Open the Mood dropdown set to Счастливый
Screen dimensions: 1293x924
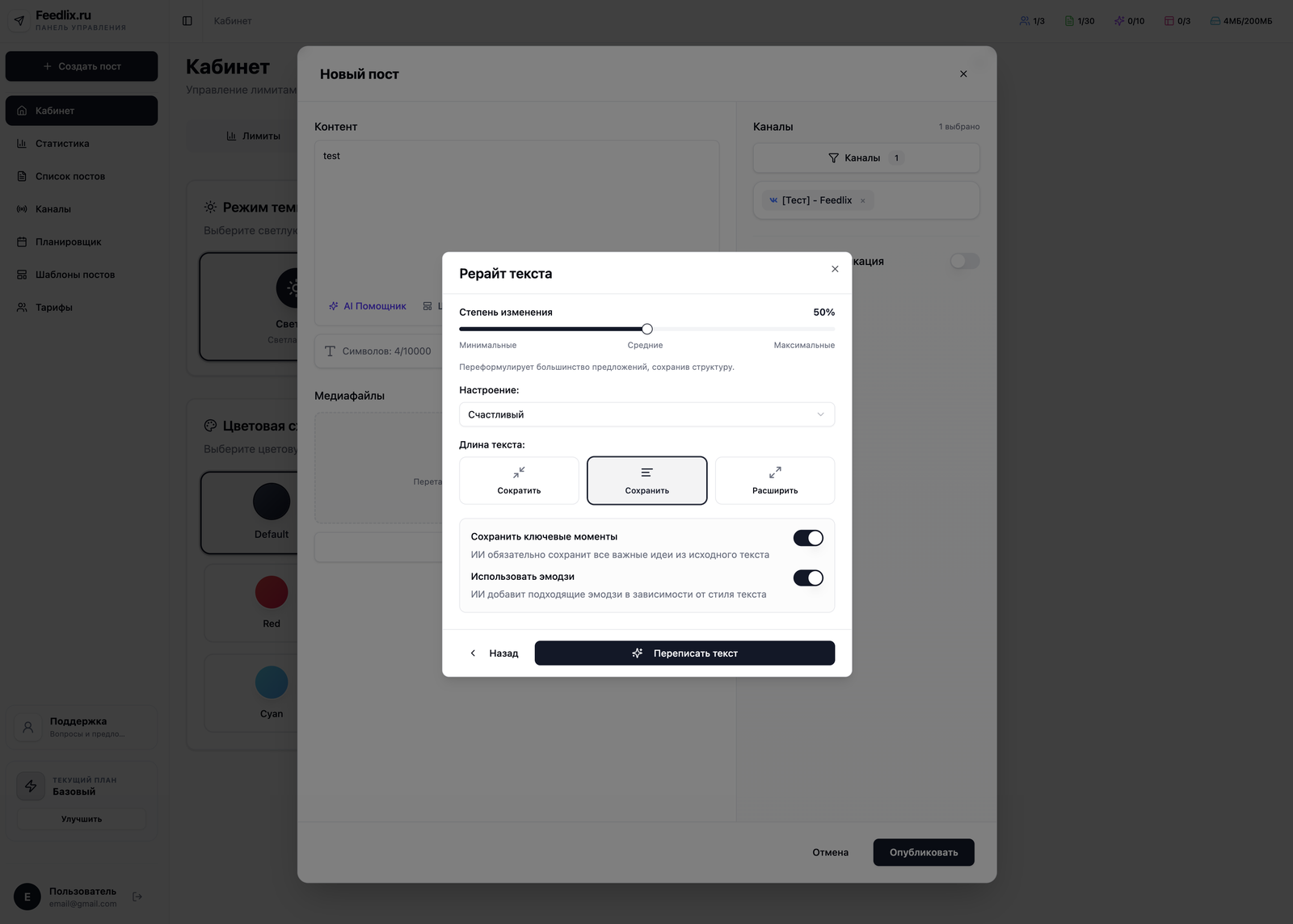[x=646, y=414]
